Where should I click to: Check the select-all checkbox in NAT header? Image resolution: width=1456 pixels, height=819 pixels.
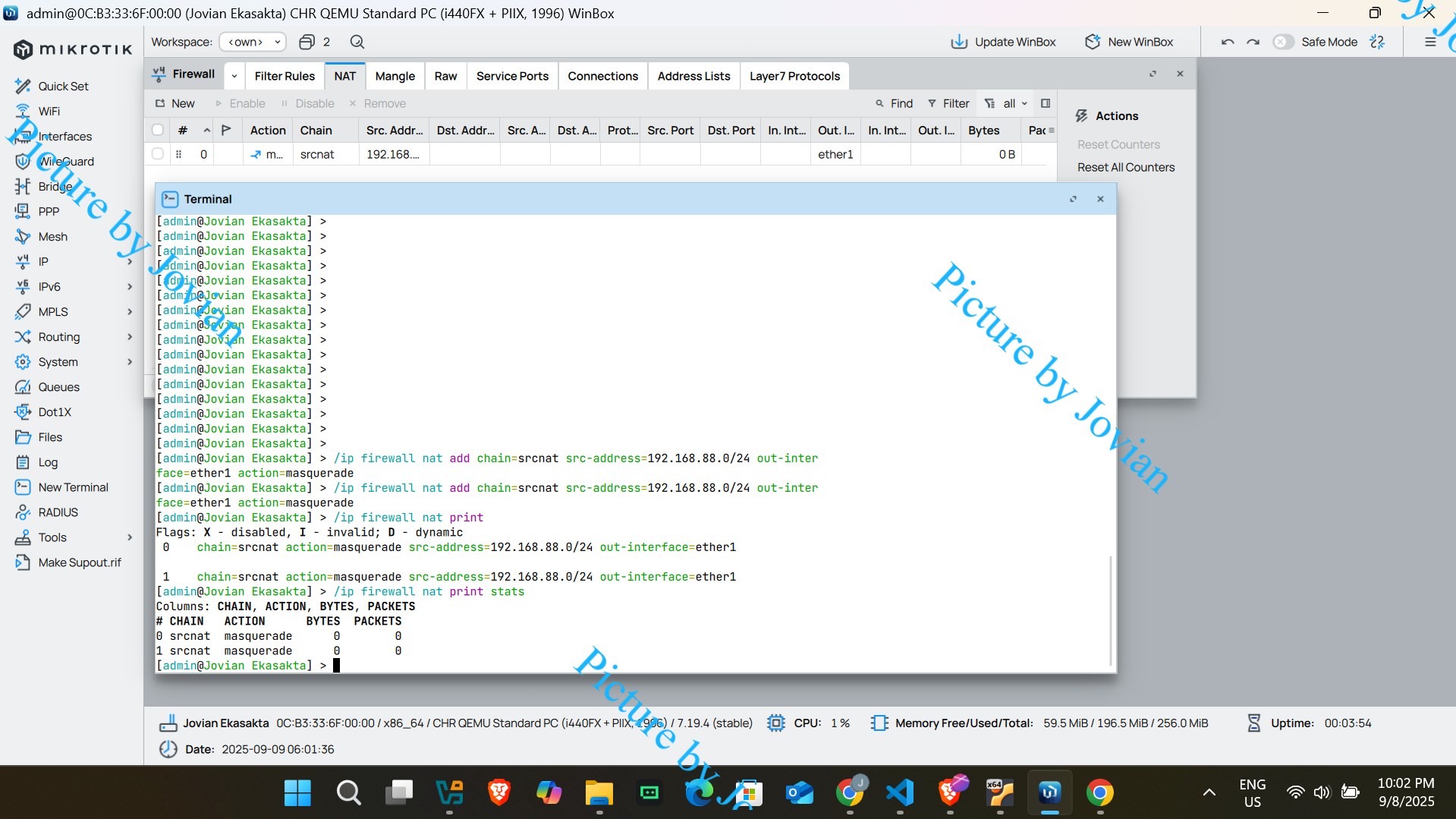coord(158,130)
